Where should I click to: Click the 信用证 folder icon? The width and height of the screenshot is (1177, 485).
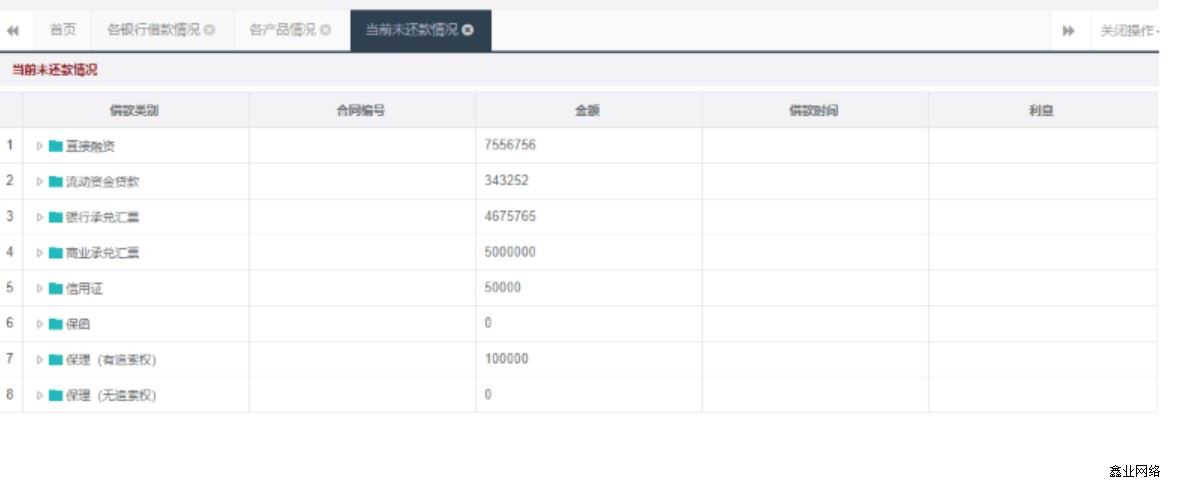(56, 288)
